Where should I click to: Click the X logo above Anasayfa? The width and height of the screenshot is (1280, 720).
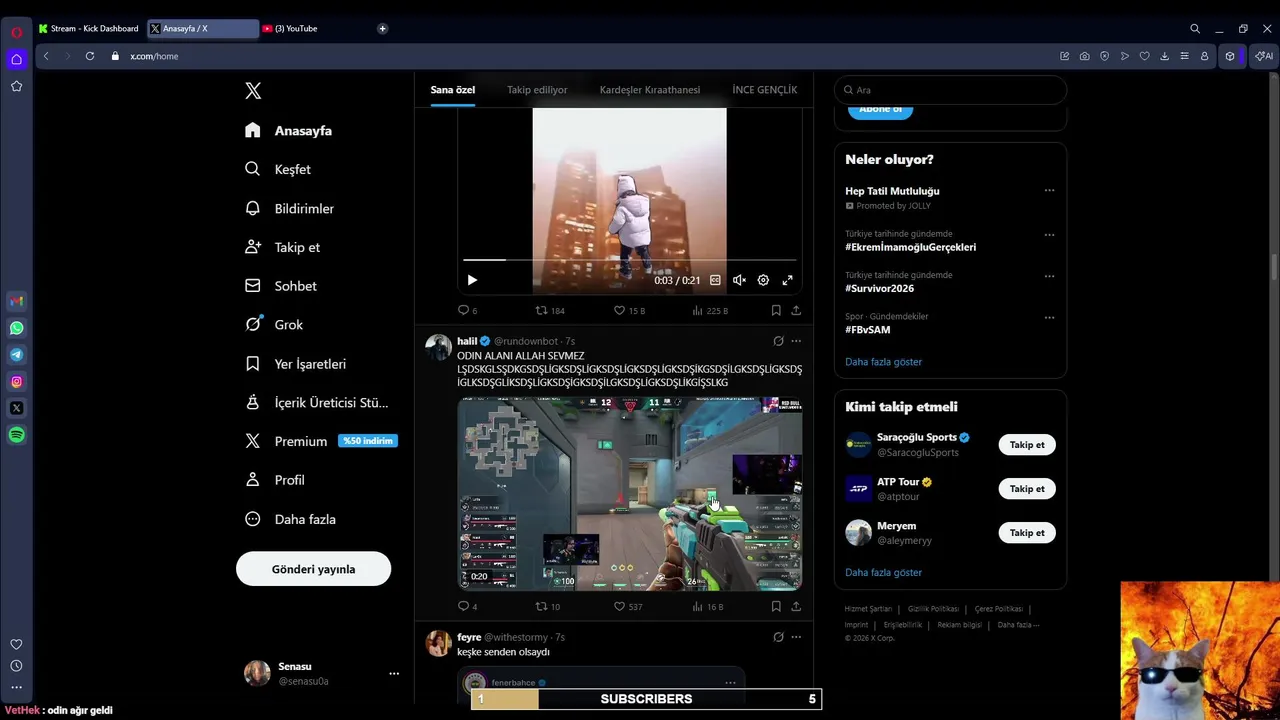pyautogui.click(x=253, y=91)
